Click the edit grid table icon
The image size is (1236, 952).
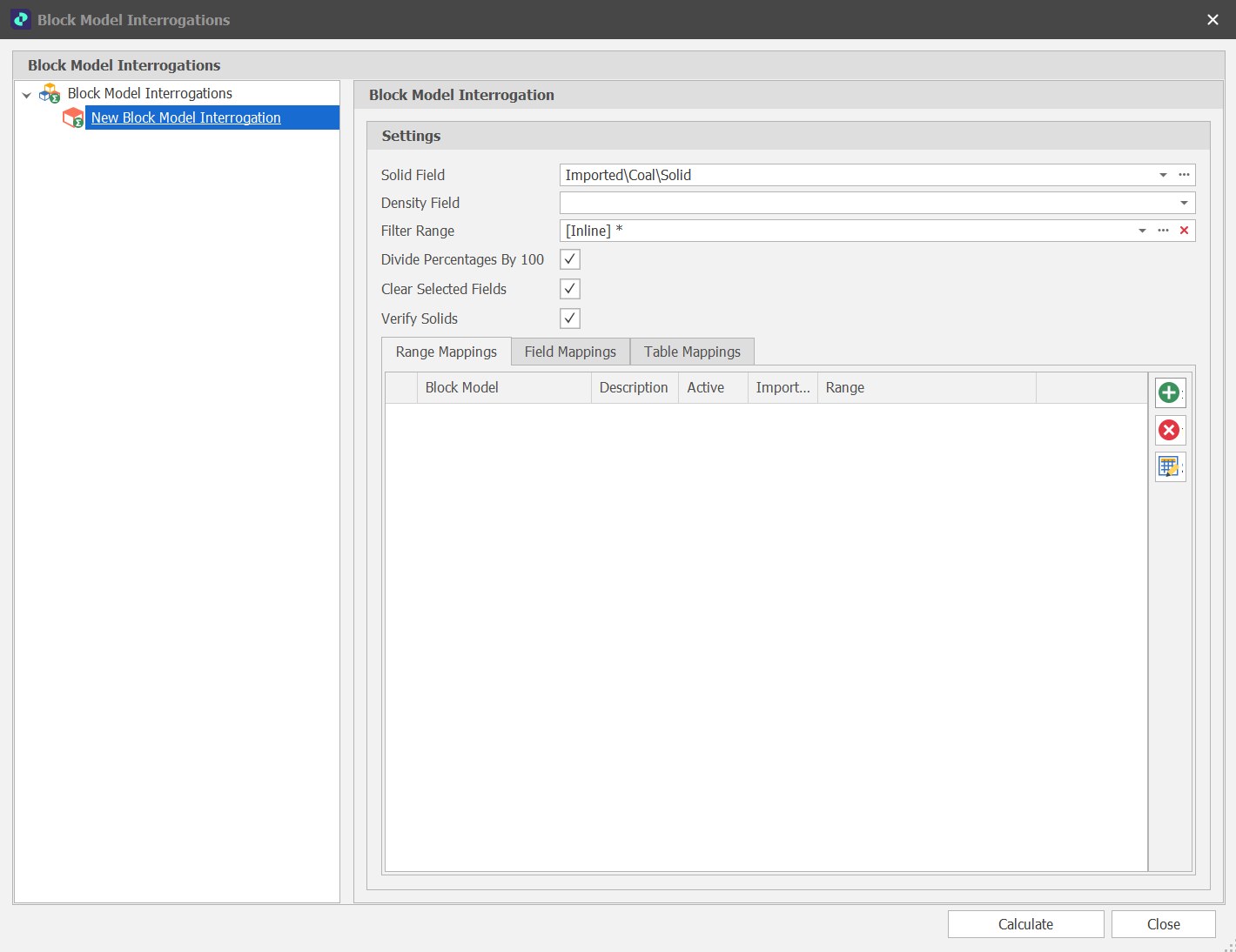[x=1169, y=467]
